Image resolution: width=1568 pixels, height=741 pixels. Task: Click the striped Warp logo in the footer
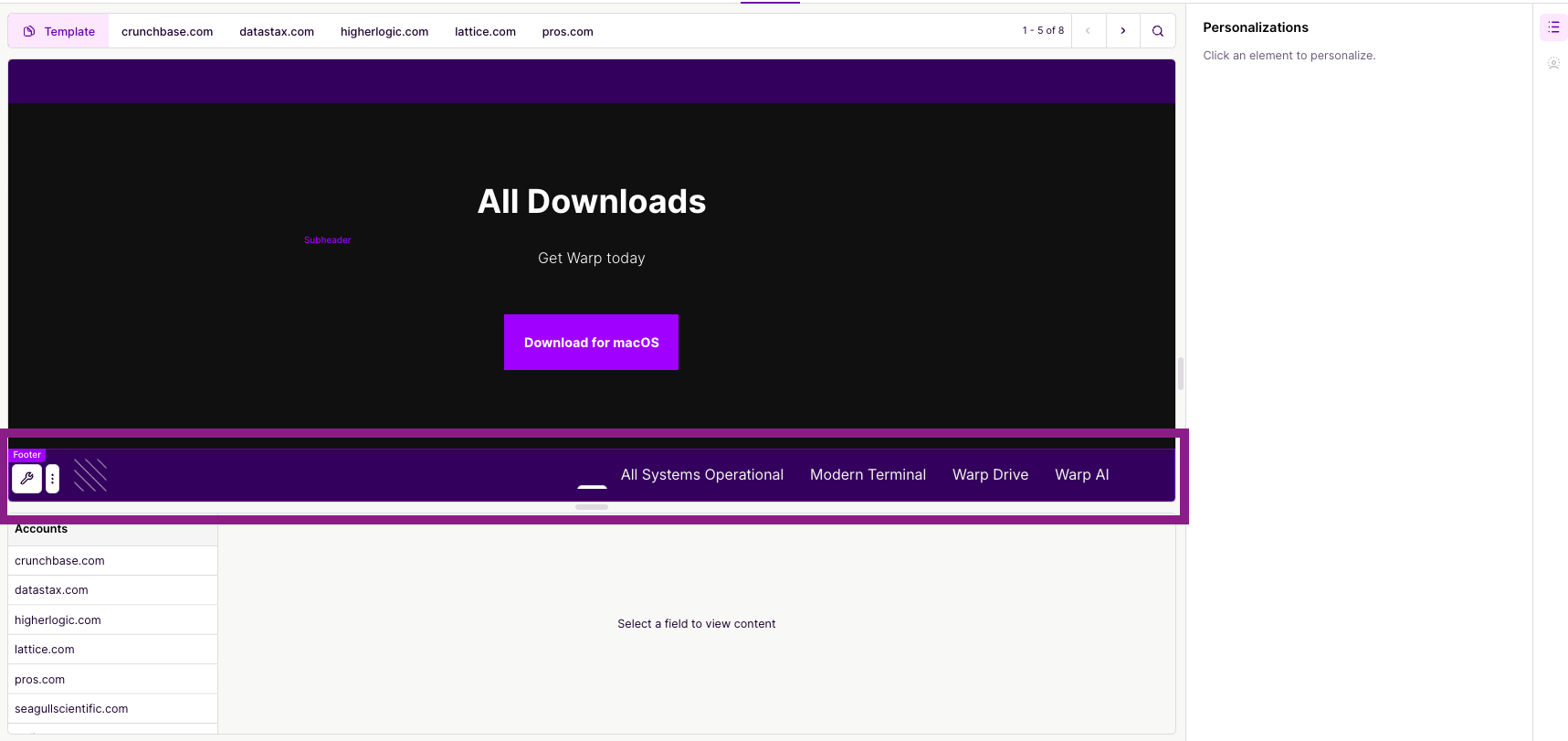[x=90, y=475]
